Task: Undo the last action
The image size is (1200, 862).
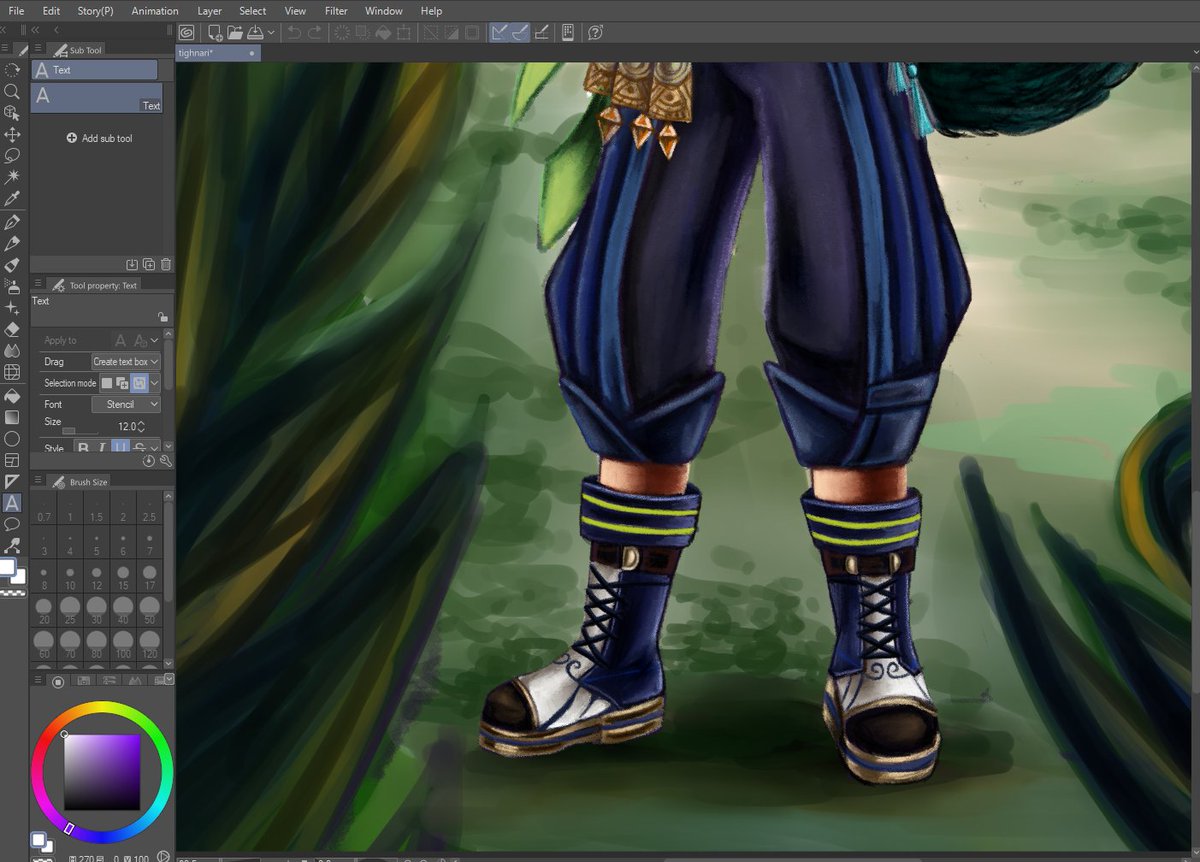Action: click(294, 32)
